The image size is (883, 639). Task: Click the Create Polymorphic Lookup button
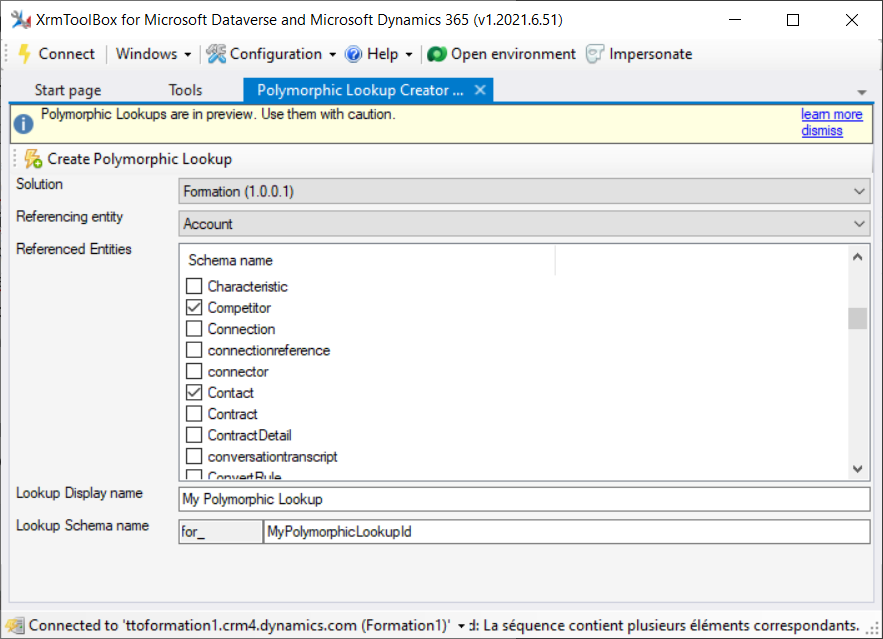tap(128, 159)
